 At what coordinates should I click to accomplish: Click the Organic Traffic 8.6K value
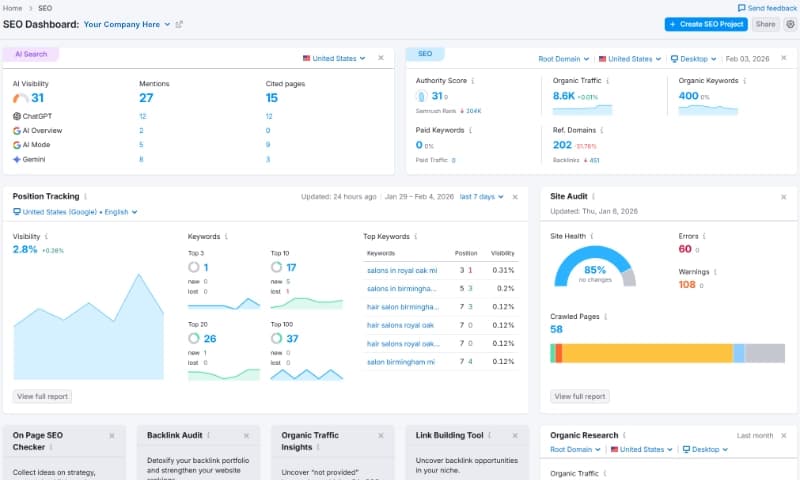point(564,96)
